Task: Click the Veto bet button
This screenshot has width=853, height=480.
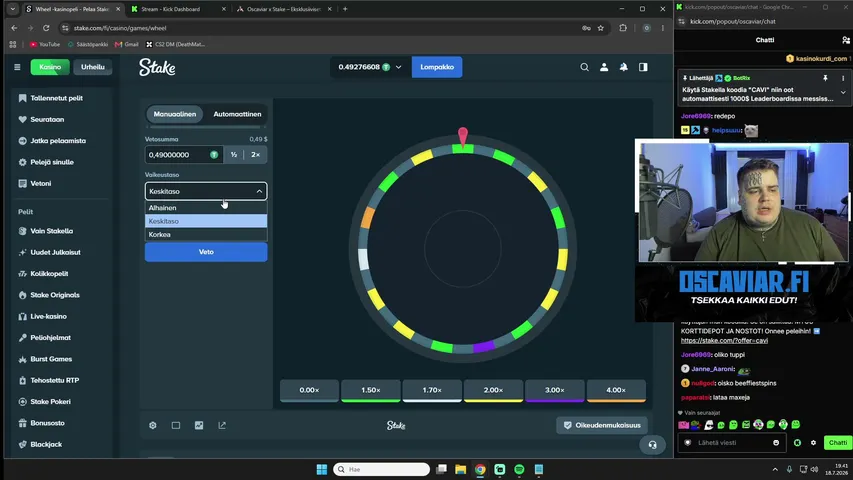Action: [206, 252]
